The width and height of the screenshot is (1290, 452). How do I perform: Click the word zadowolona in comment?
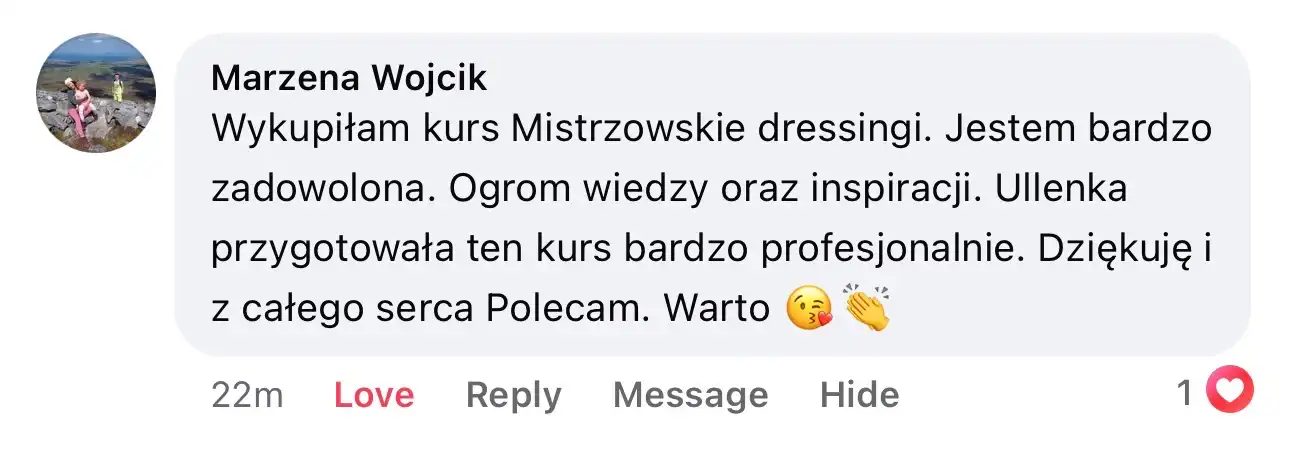(x=322, y=189)
